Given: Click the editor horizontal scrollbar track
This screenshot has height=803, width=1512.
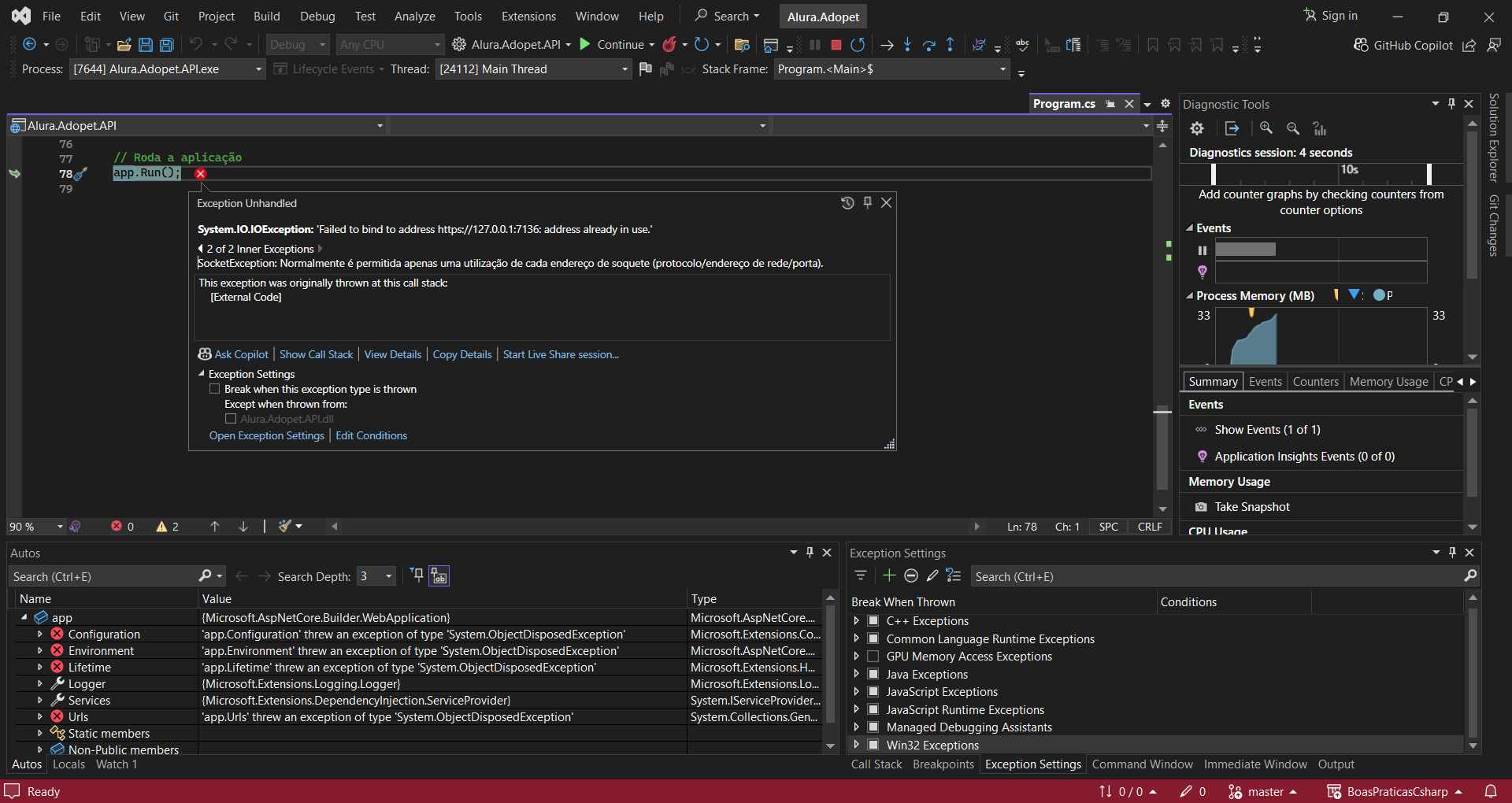Looking at the screenshot, I should [x=655, y=527].
